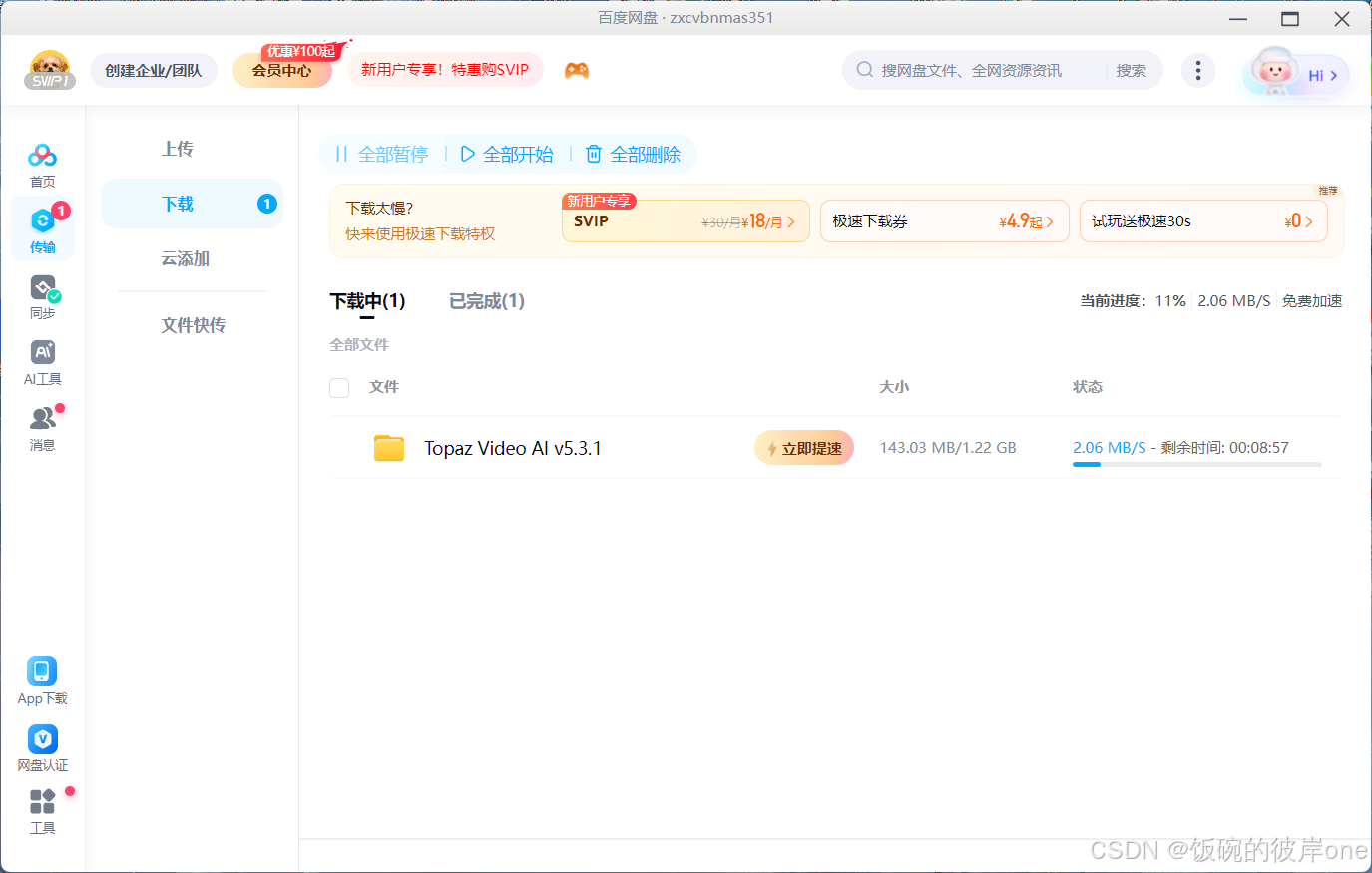Viewport: 1372px width, 873px height.
Task: Click the 全部删除 trash icon
Action: (x=594, y=154)
